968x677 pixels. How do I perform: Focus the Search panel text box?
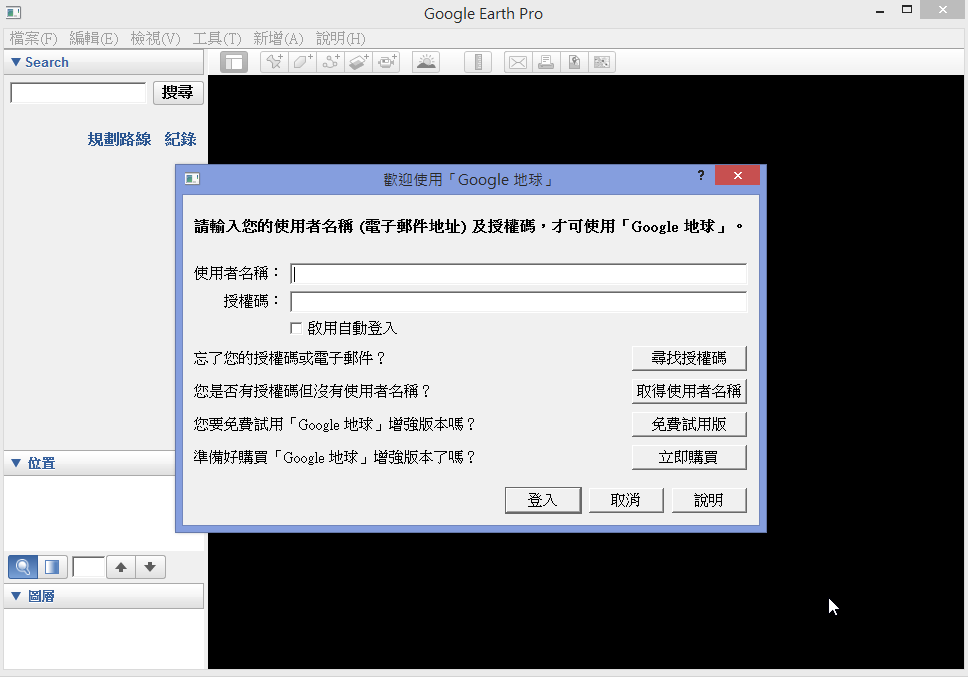tap(78, 93)
